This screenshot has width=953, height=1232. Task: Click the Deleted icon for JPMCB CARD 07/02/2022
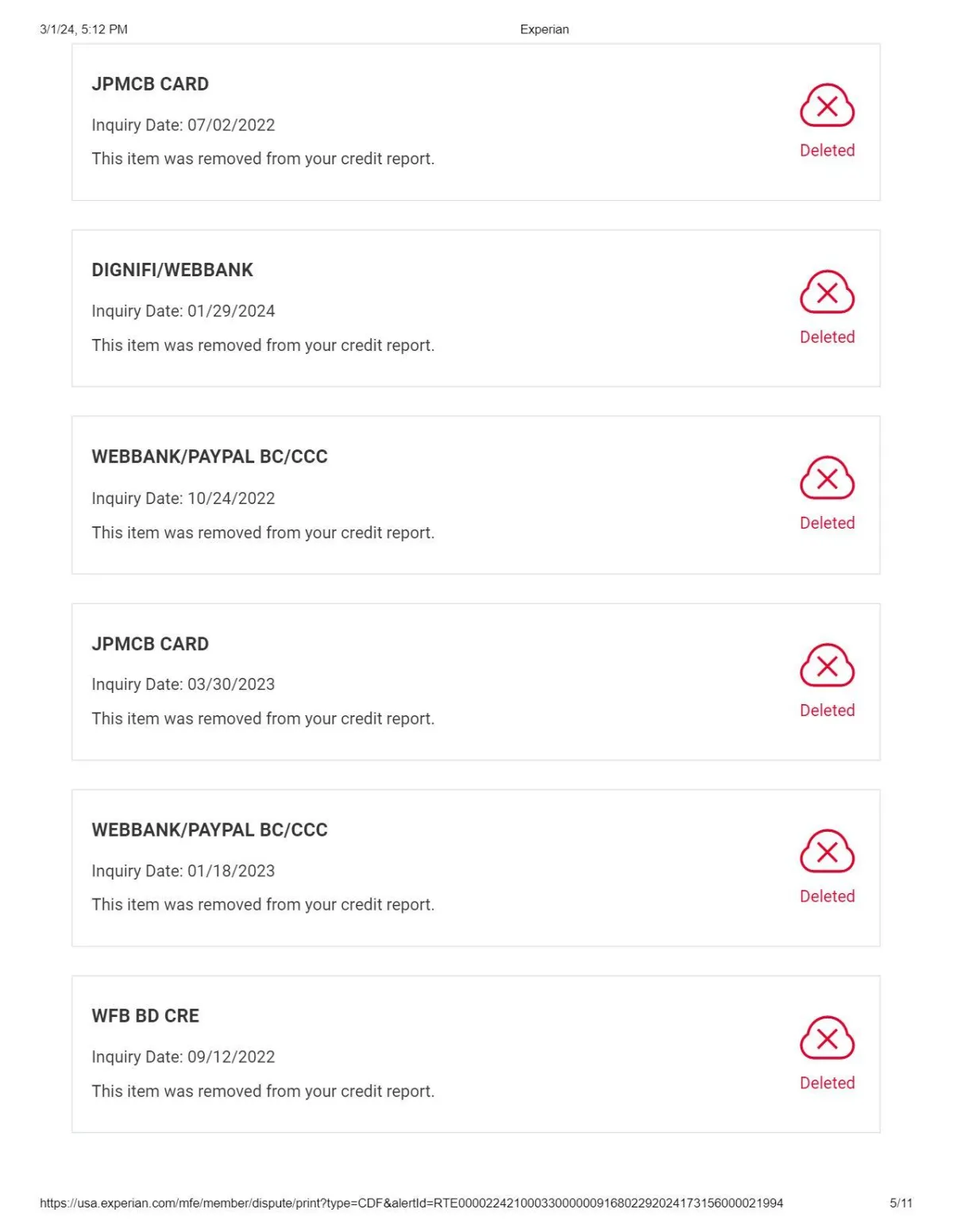827,106
